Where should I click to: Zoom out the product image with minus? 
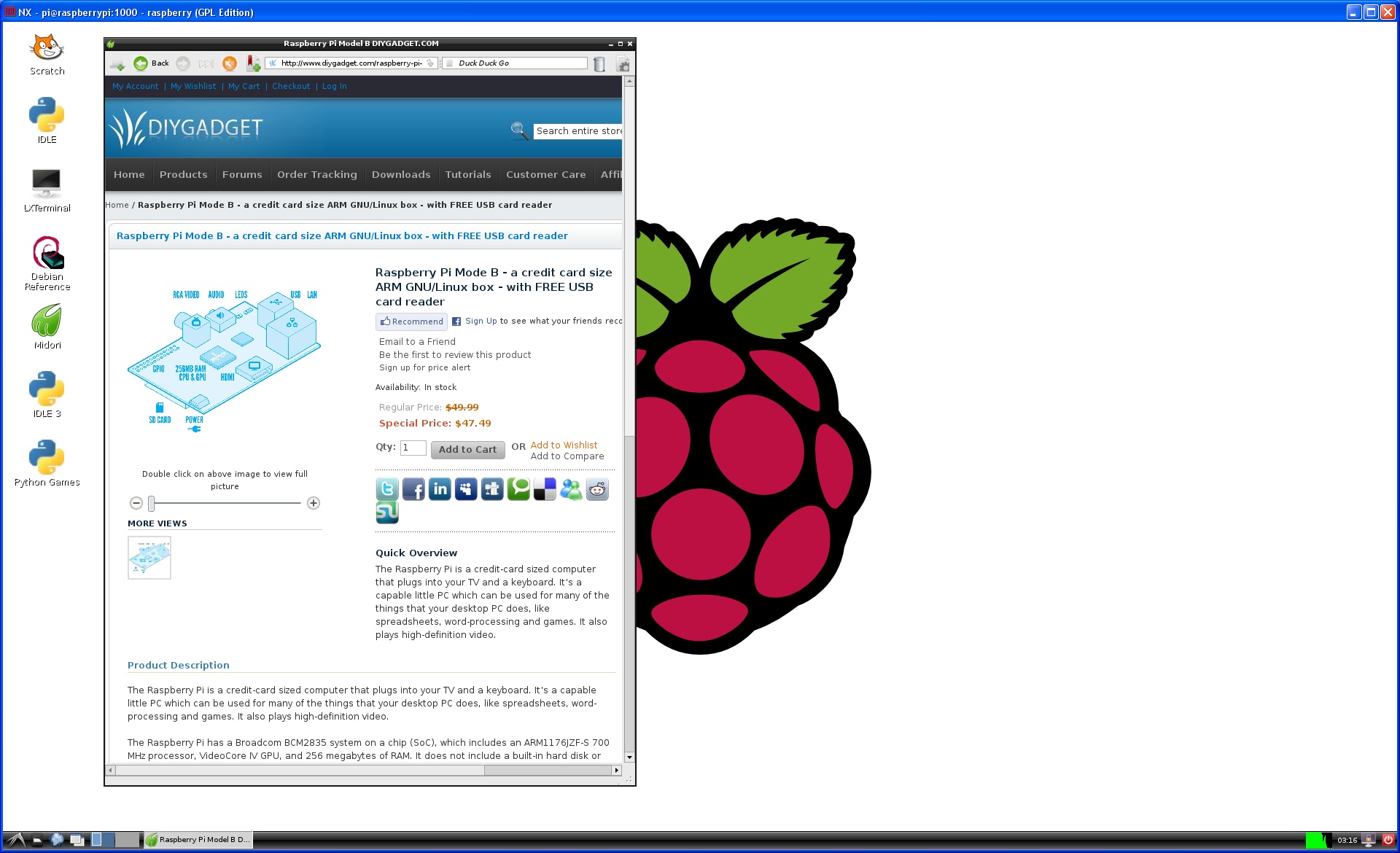tap(136, 503)
